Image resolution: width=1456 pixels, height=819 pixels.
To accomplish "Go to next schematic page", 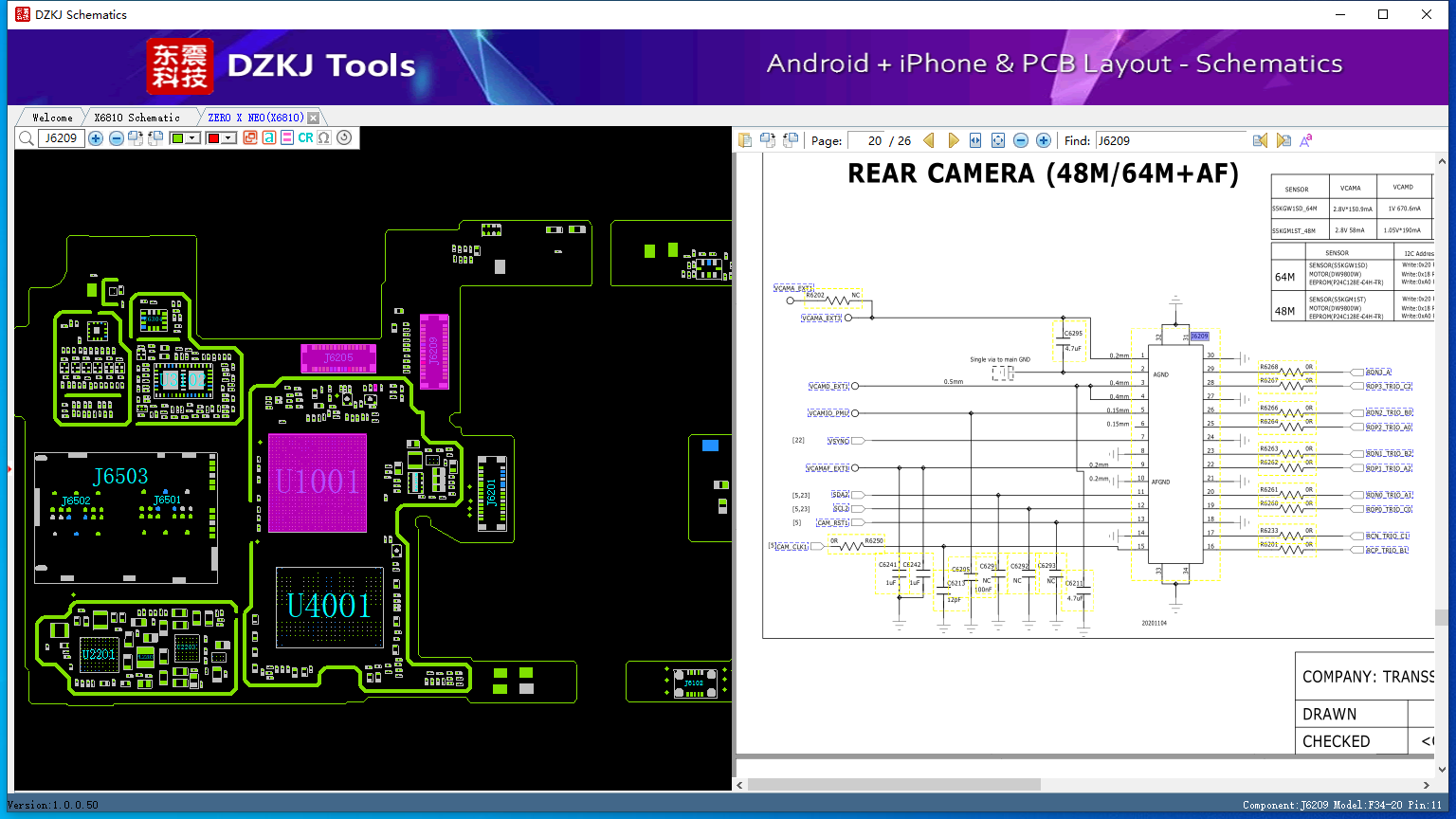I will point(953,140).
